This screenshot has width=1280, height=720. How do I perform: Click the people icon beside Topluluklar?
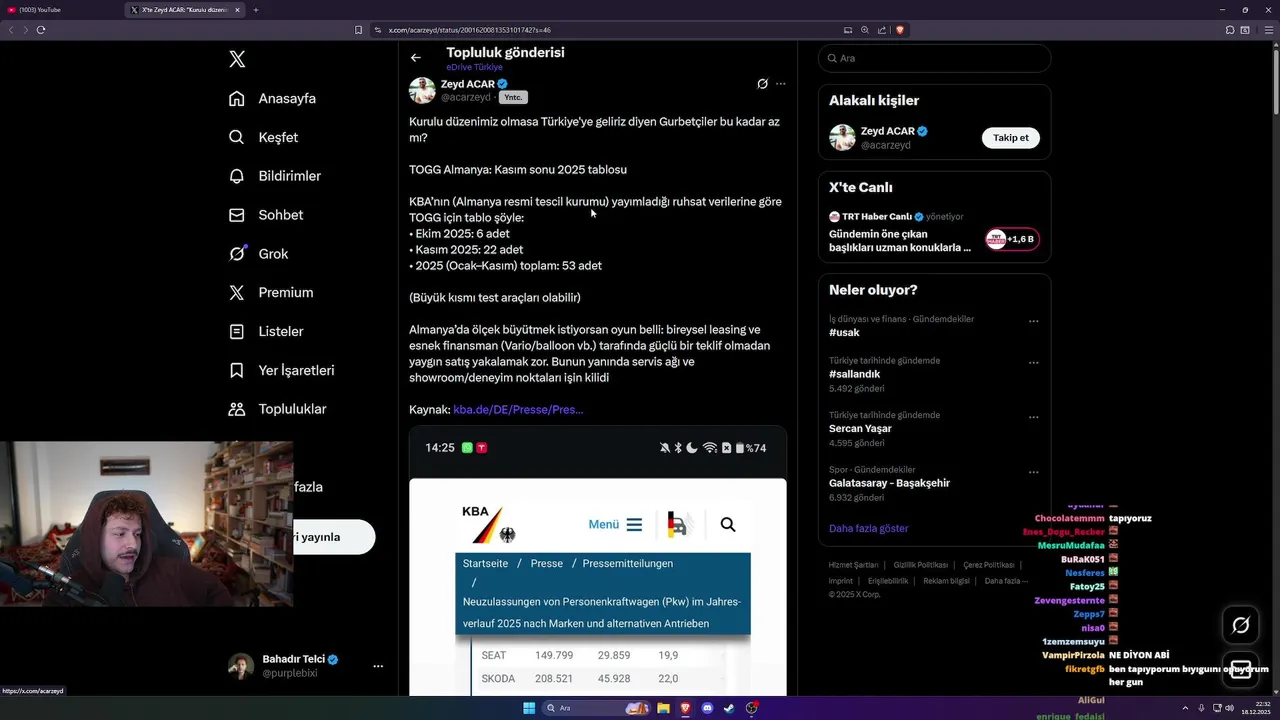click(x=237, y=409)
